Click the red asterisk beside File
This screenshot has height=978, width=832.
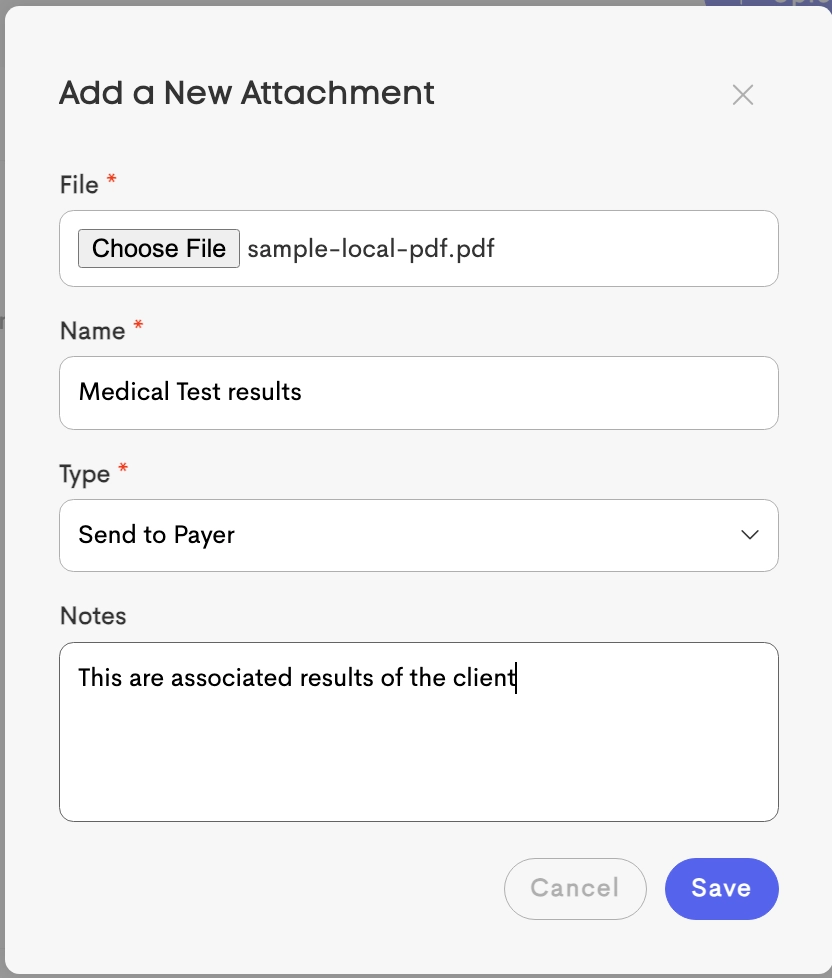[x=111, y=181]
